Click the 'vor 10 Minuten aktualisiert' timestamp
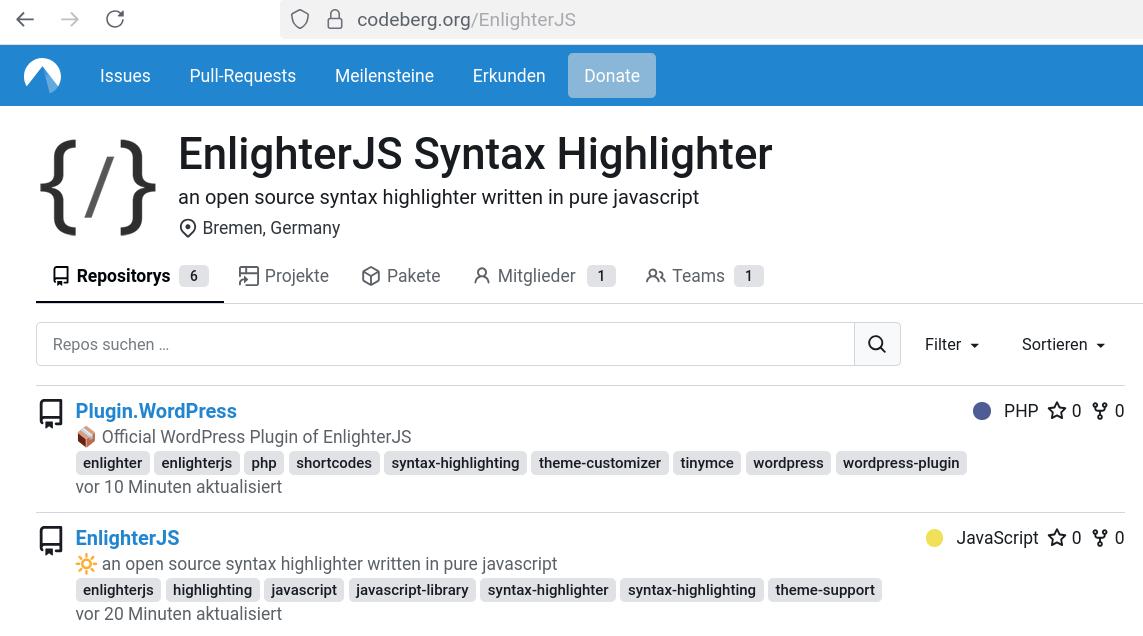The width and height of the screenshot is (1143, 636). coord(179,487)
